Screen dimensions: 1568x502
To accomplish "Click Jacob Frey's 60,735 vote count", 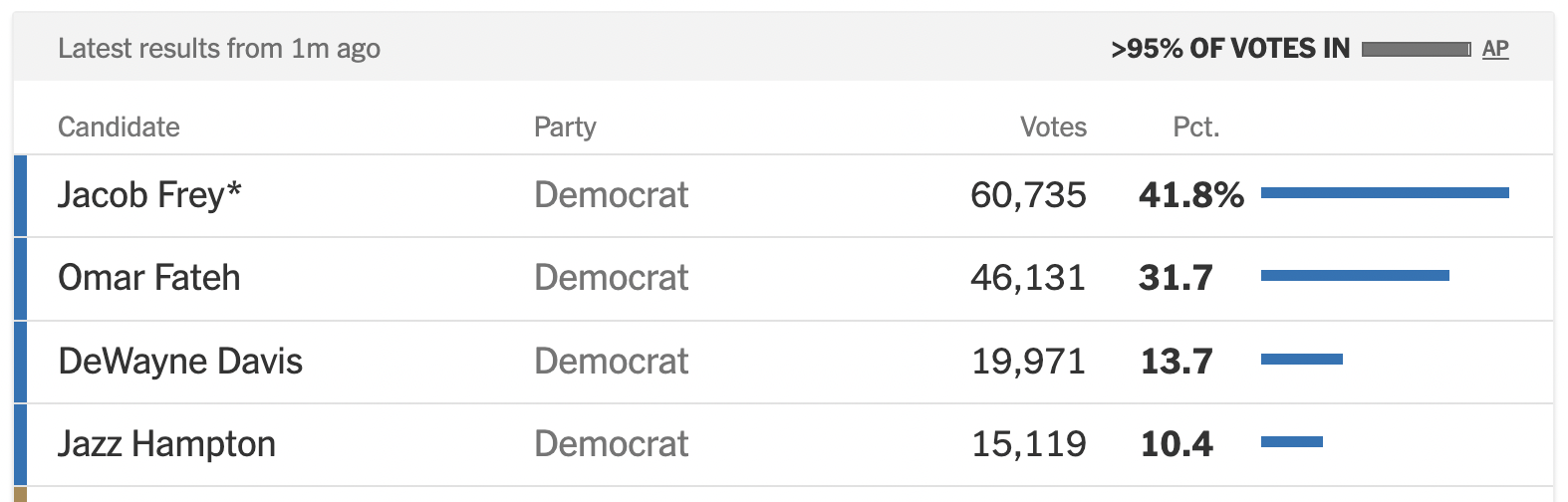I will [x=1028, y=195].
